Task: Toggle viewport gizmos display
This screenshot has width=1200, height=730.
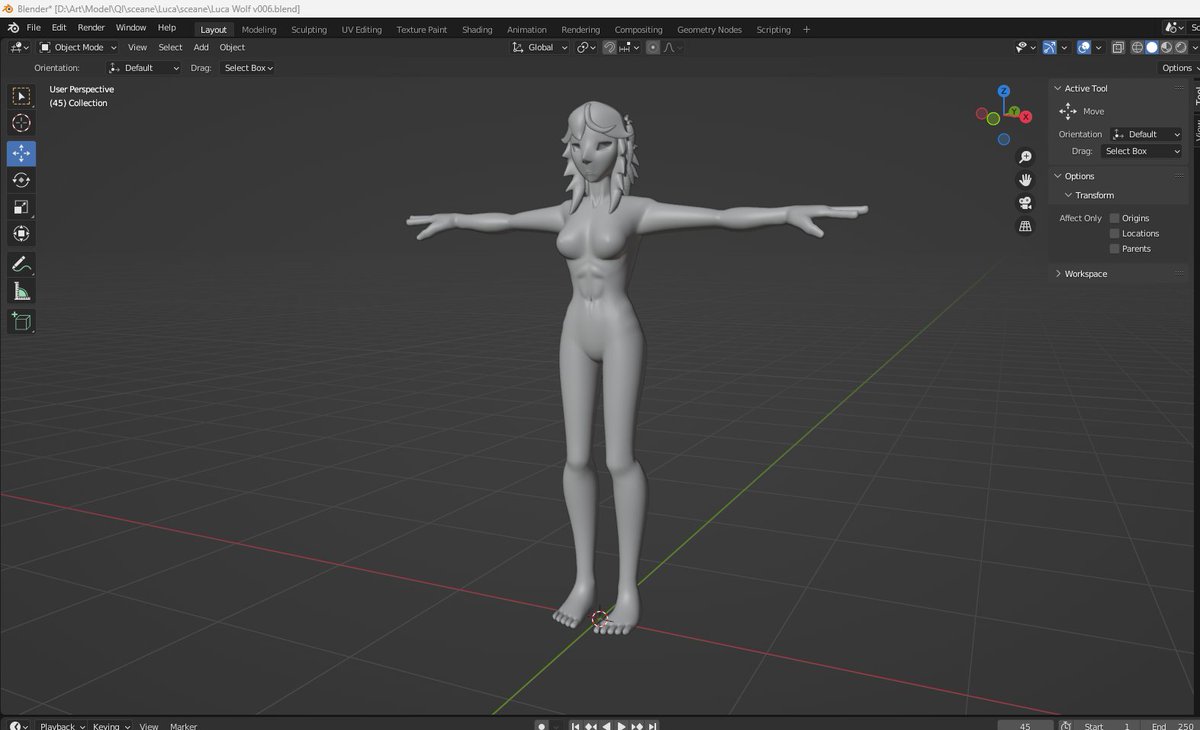Action: click(x=1049, y=47)
